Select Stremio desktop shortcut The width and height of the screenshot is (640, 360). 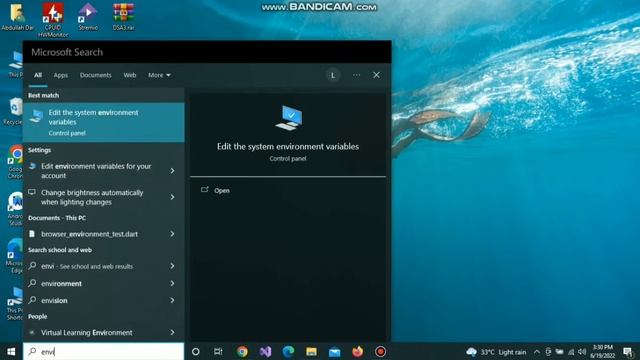[88, 17]
